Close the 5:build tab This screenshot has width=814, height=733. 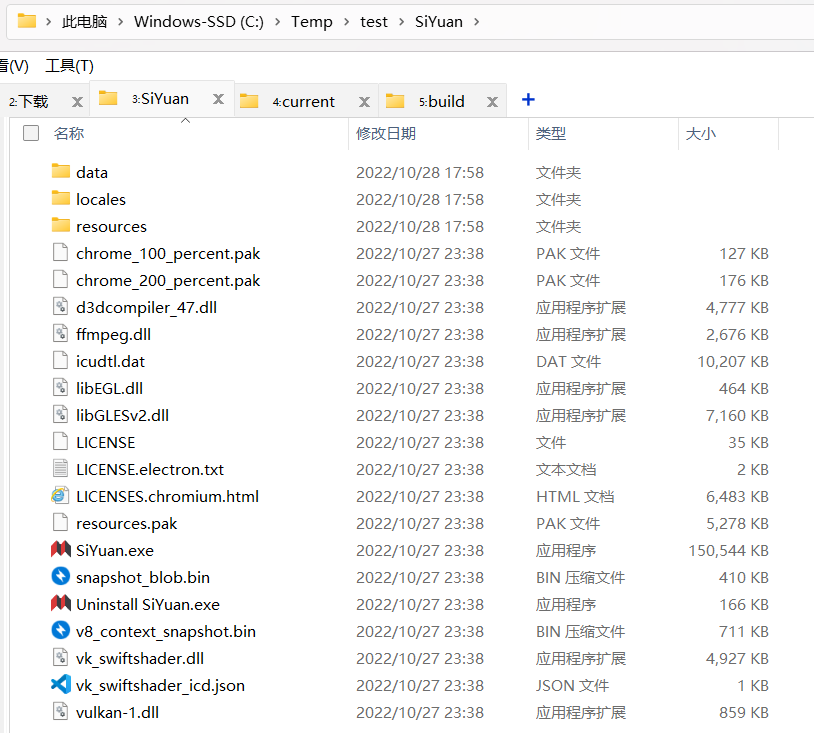[x=492, y=102]
